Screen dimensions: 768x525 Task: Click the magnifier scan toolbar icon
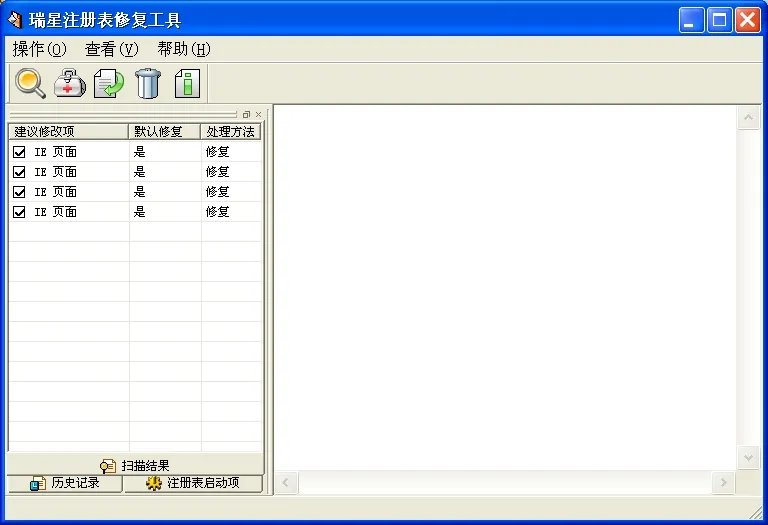pos(30,83)
